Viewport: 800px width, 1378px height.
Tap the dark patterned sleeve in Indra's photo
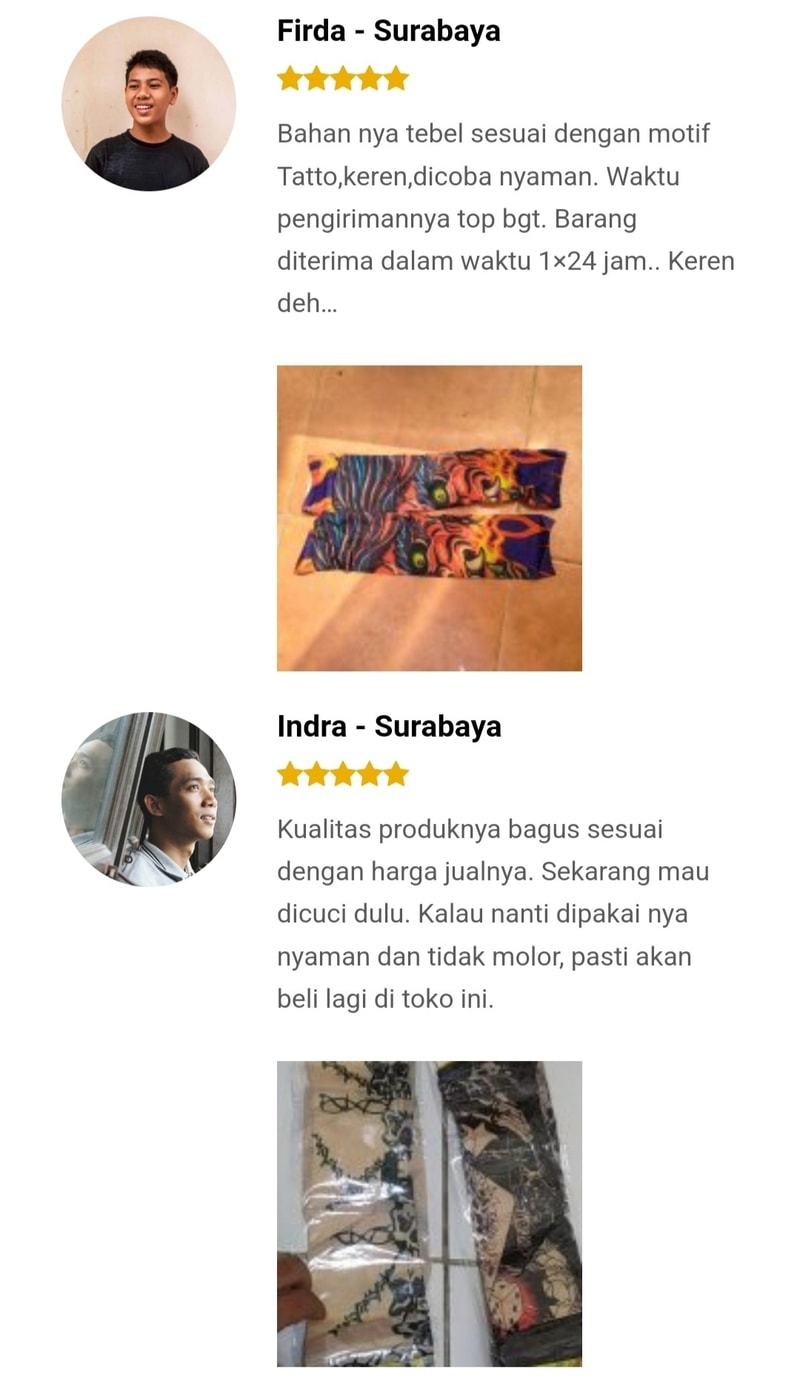510,1214
